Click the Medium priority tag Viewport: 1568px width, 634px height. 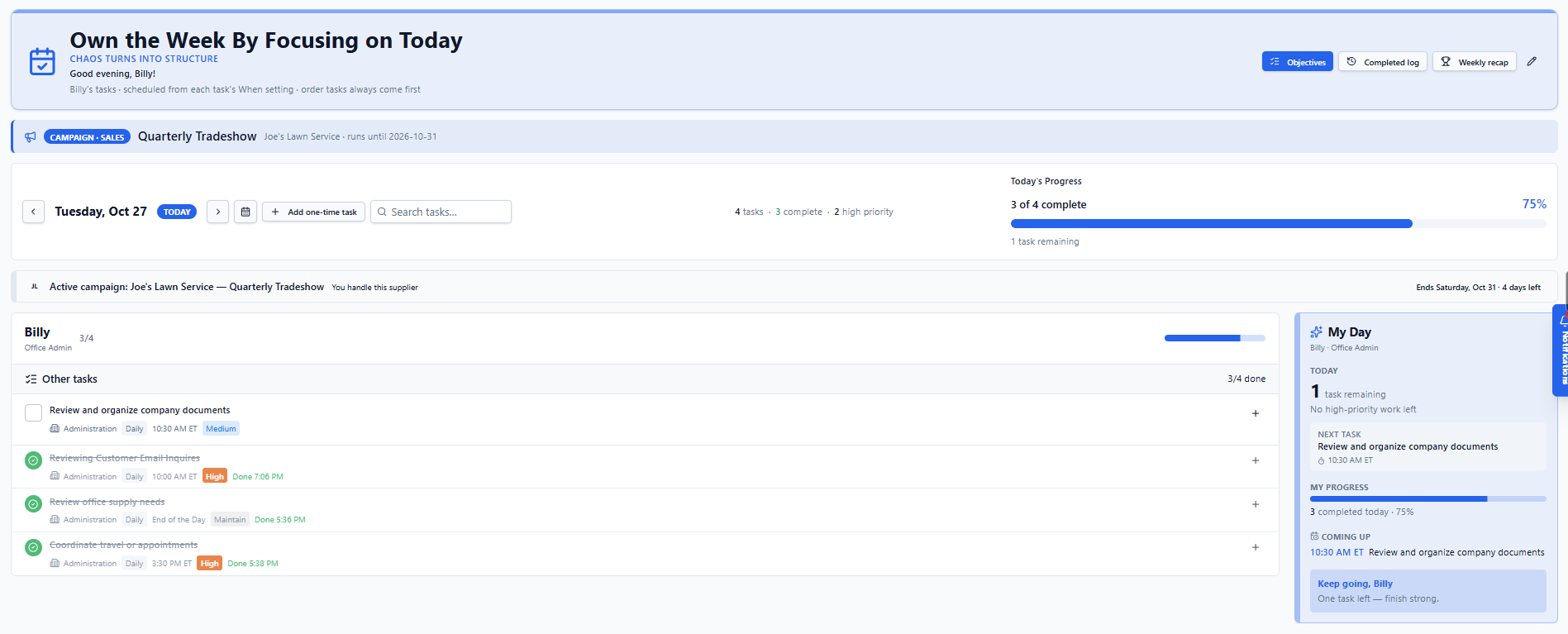[x=221, y=428]
